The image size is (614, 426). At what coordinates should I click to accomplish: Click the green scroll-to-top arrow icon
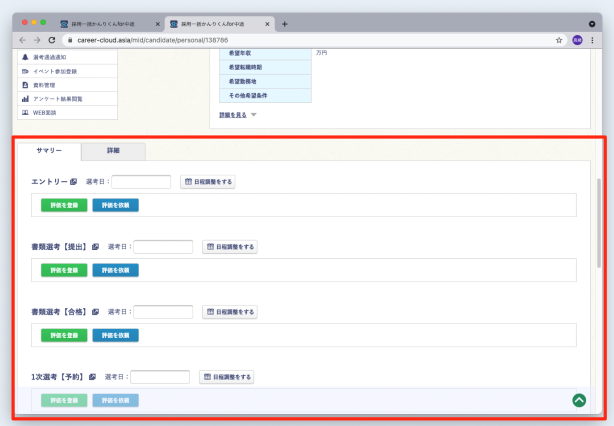[578, 400]
